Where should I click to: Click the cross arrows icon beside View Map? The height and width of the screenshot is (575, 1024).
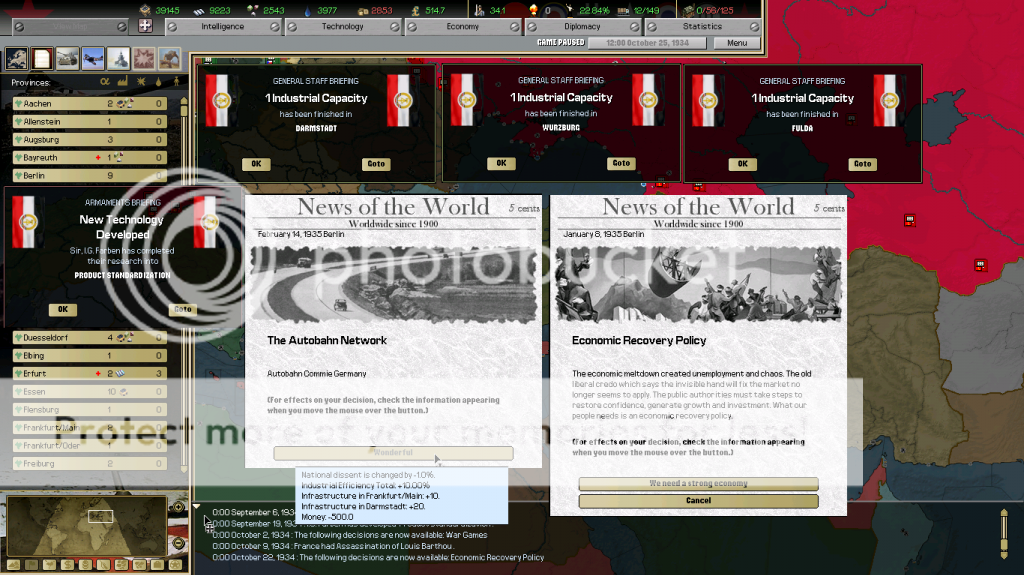coord(145,25)
